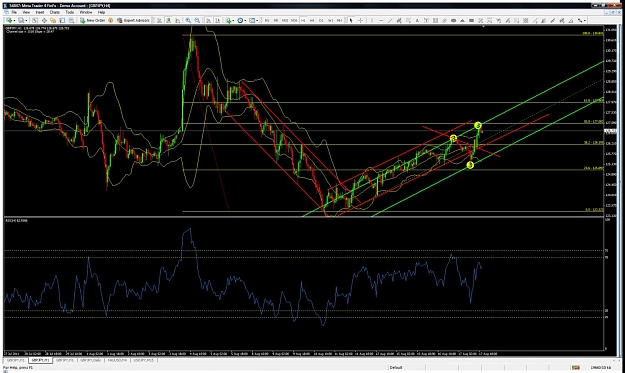Image resolution: width=625 pixels, height=373 pixels.
Task: Select the Vertical Line drawing tool
Action: tap(371, 20)
